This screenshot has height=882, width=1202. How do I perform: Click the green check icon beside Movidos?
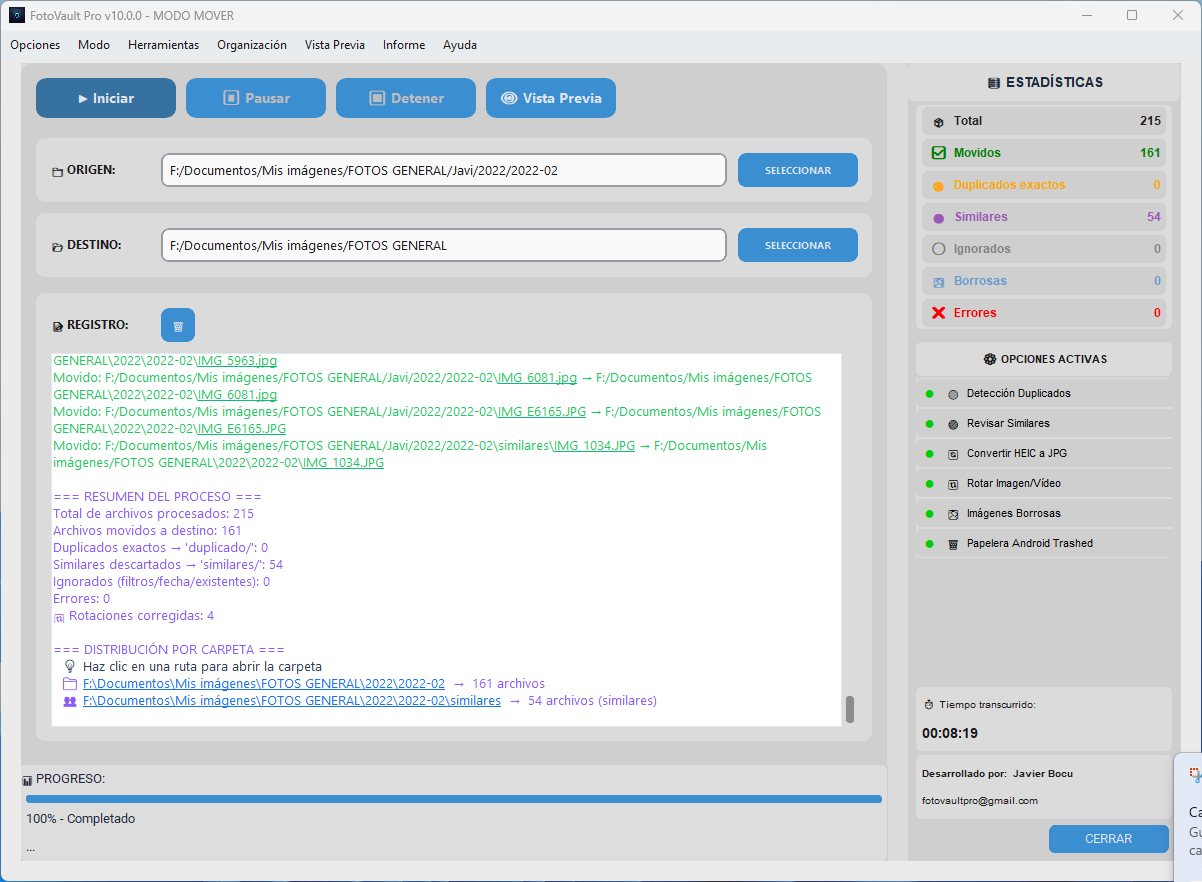pos(938,153)
